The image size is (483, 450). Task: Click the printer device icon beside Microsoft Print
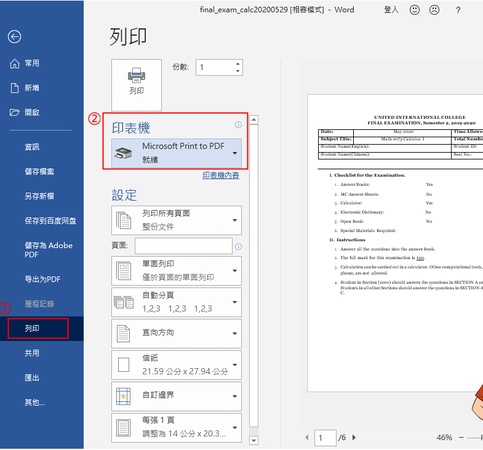click(x=123, y=153)
